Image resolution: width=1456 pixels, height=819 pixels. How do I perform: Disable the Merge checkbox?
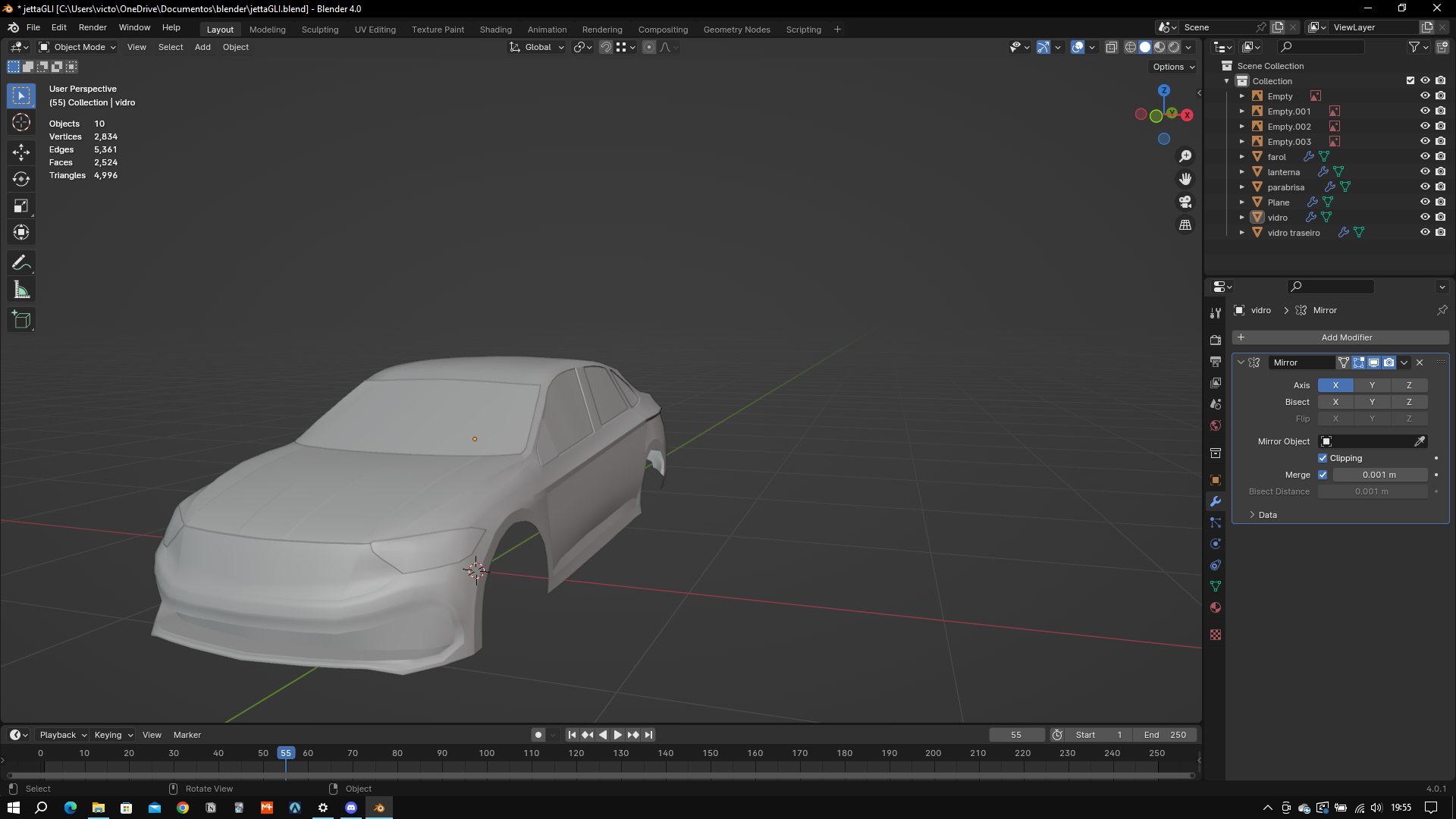(x=1323, y=475)
